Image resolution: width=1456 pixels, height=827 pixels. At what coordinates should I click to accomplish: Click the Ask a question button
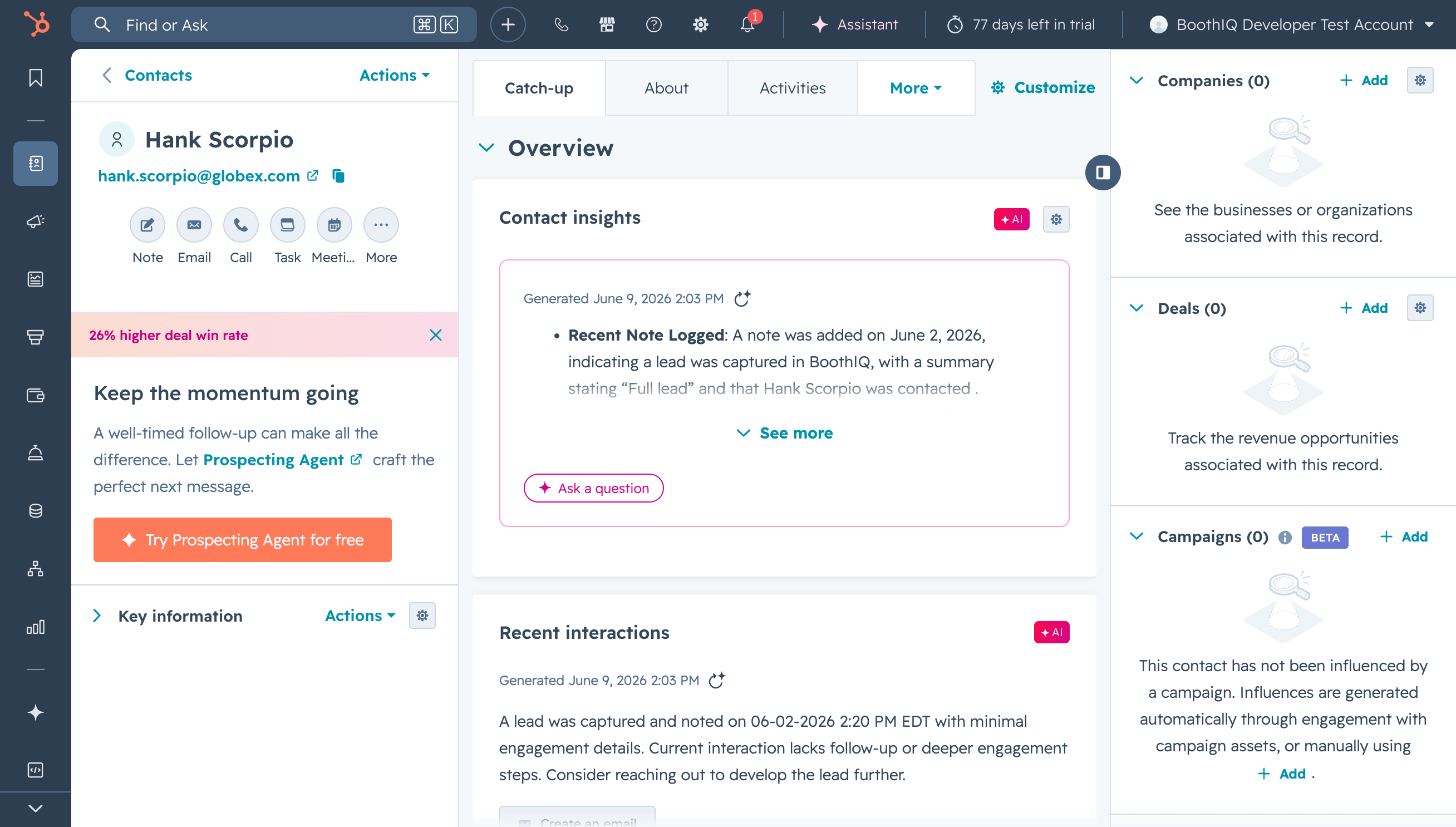point(593,488)
